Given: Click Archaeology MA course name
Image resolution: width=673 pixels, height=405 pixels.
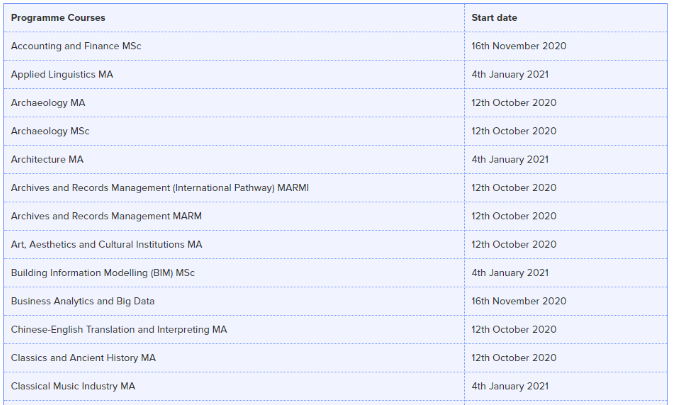Looking at the screenshot, I should pyautogui.click(x=48, y=103).
